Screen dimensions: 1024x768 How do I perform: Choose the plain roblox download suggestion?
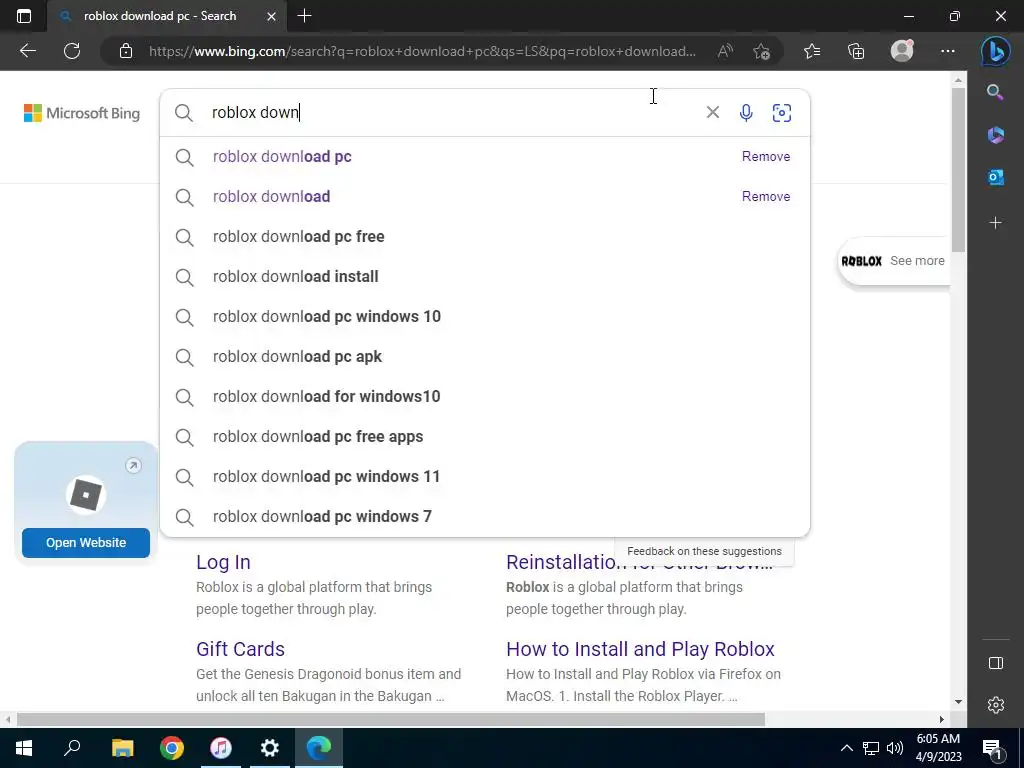[x=485, y=197]
